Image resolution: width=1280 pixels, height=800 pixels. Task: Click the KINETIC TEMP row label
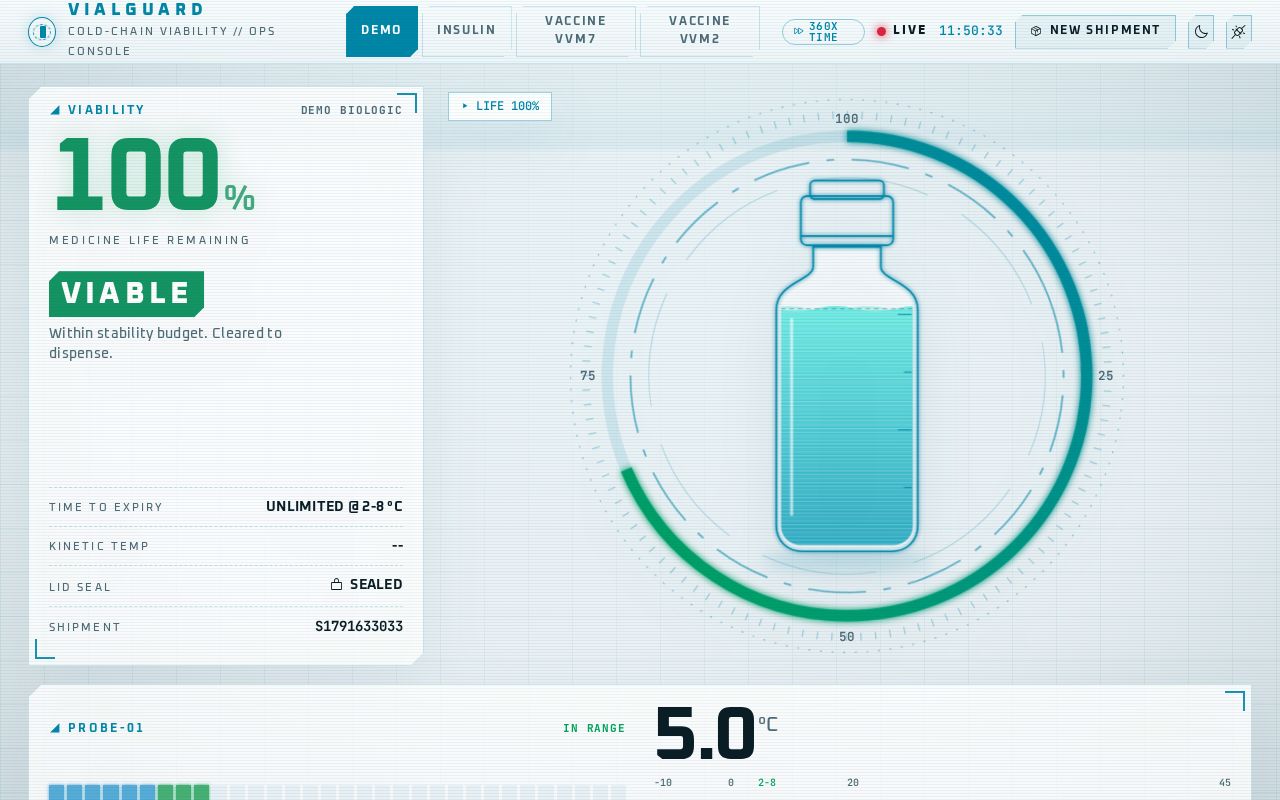[99, 546]
